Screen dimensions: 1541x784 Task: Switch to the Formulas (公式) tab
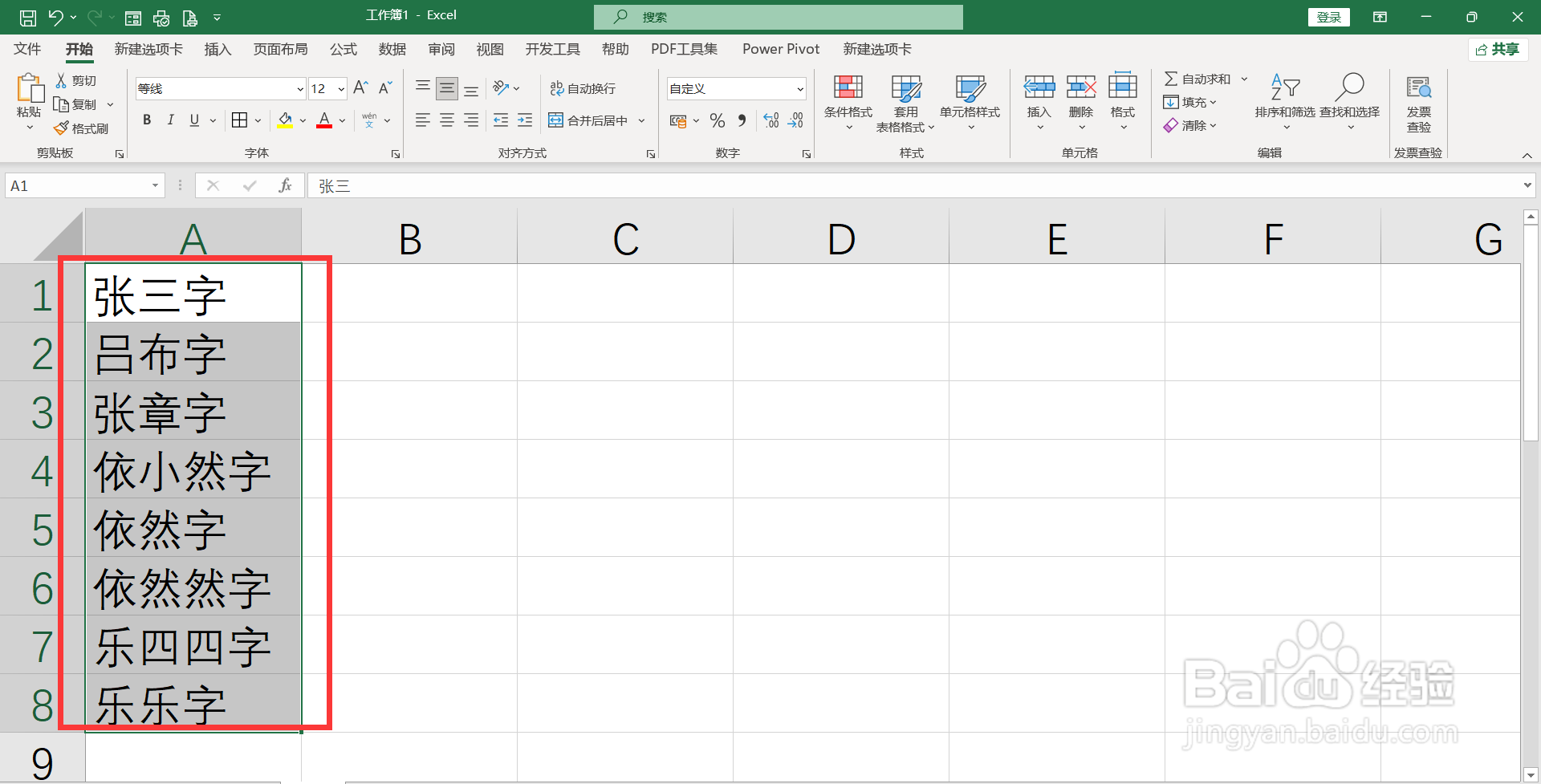343,49
